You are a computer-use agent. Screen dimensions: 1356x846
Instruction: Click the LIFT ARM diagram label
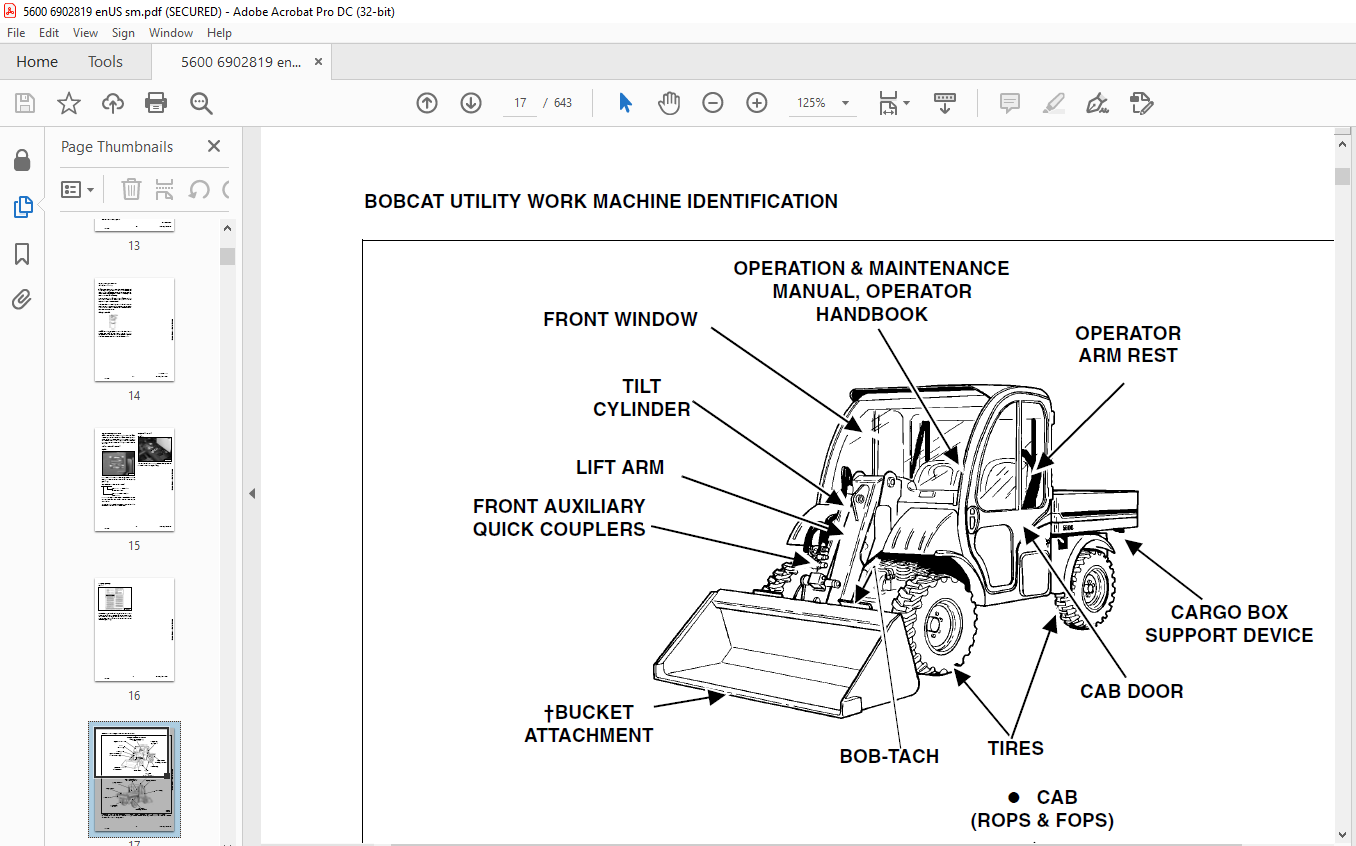point(620,467)
